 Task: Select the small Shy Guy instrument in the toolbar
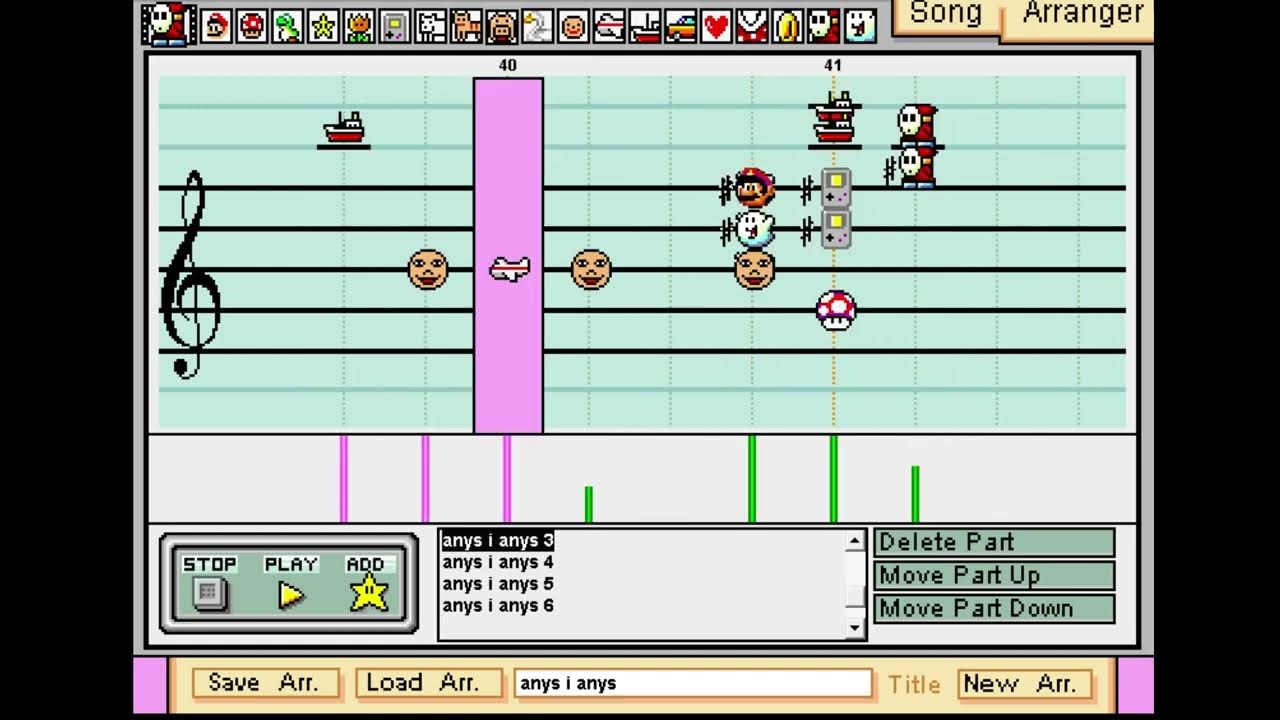tap(823, 26)
